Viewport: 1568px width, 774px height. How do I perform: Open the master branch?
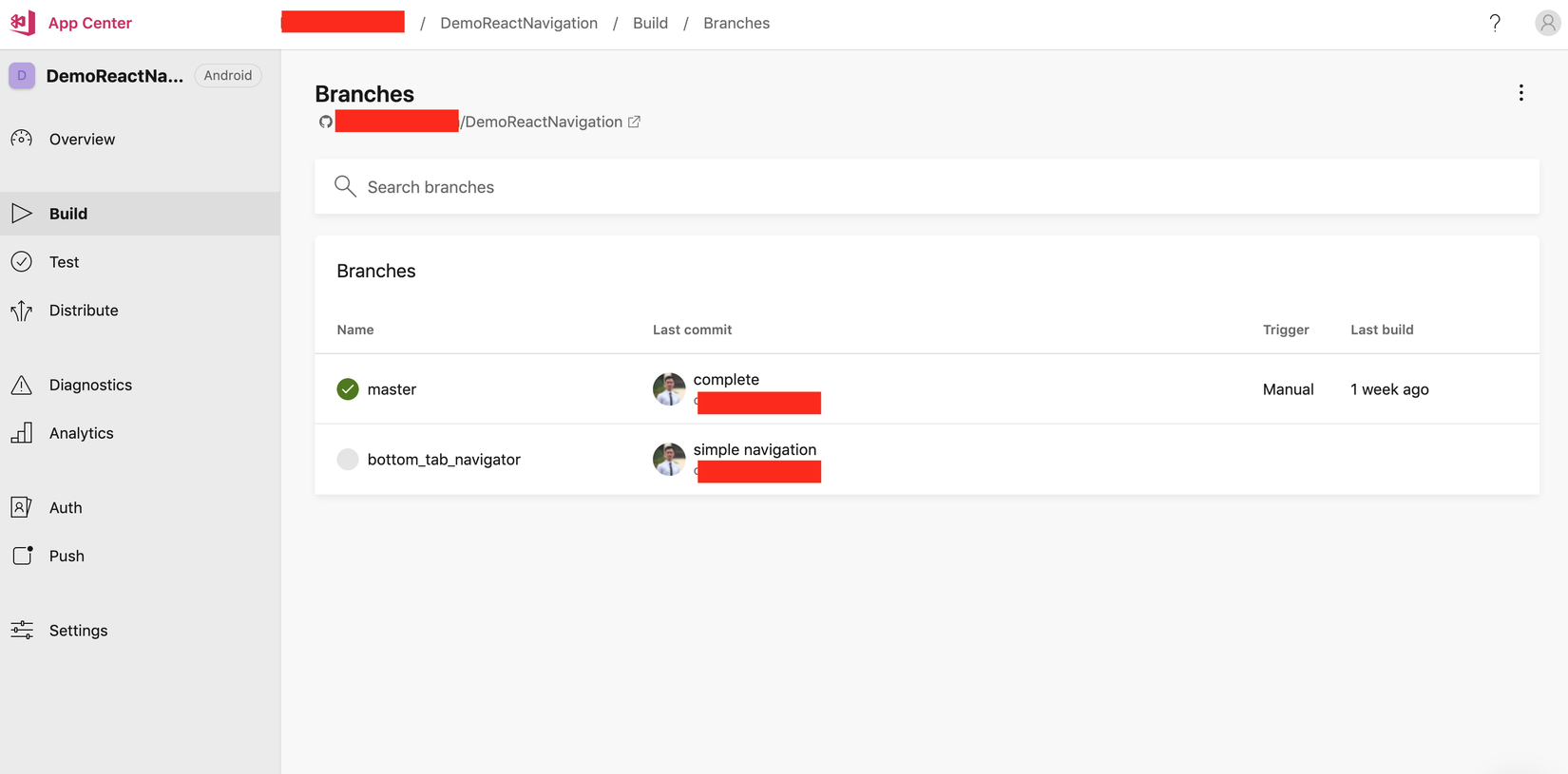(392, 389)
